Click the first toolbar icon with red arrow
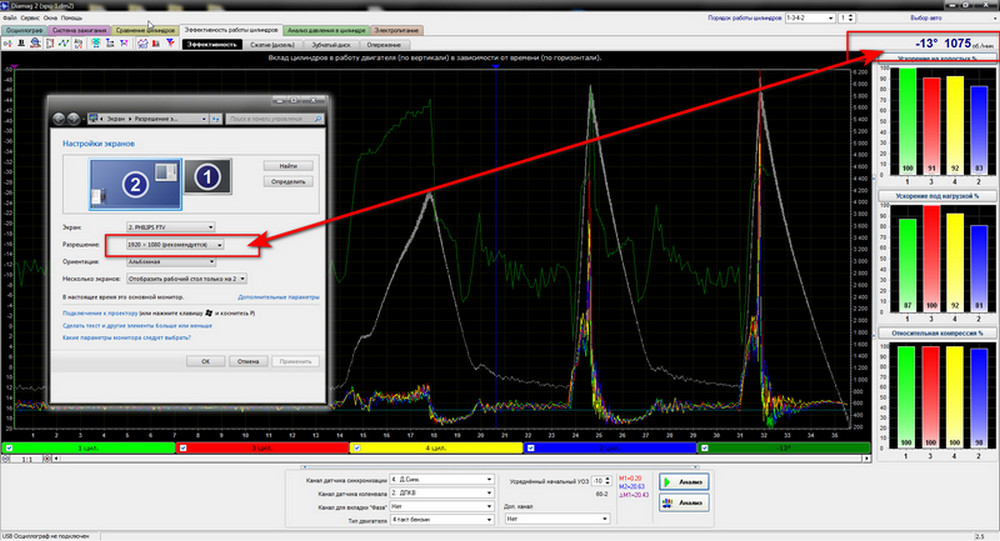 [x=8, y=43]
